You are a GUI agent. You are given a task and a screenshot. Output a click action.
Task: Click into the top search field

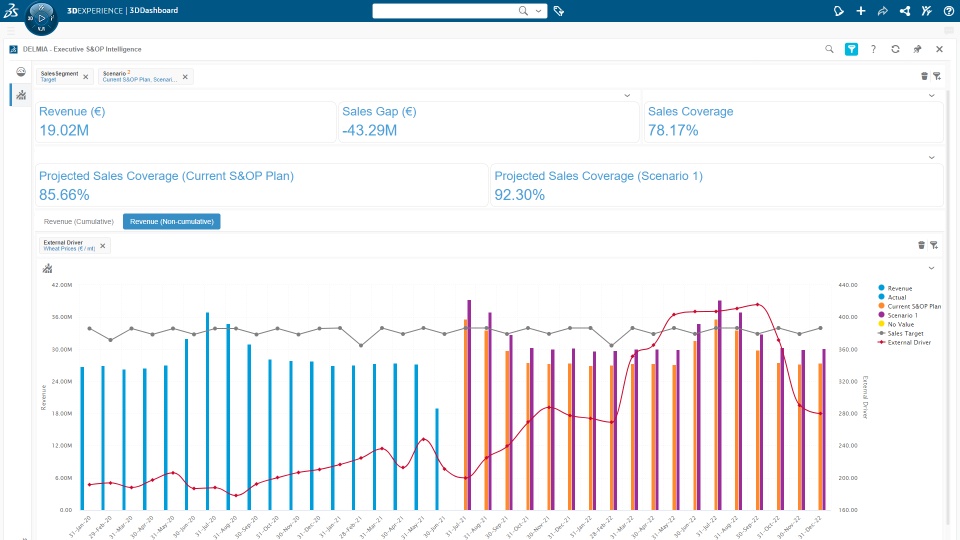pyautogui.click(x=445, y=10)
